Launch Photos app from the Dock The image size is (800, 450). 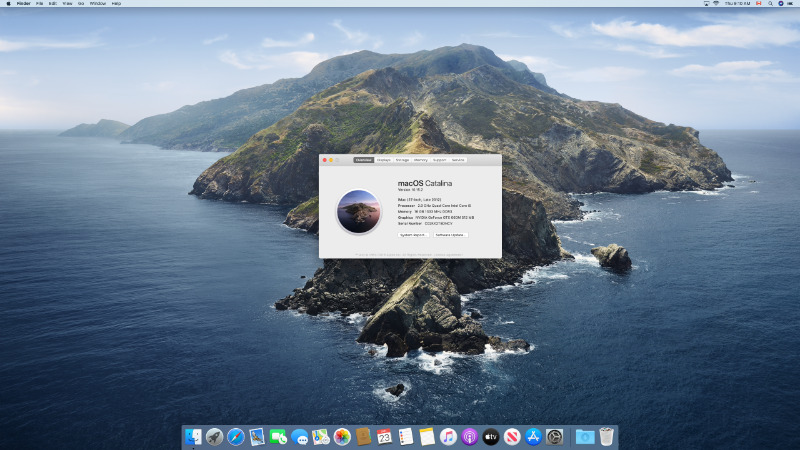pos(342,437)
